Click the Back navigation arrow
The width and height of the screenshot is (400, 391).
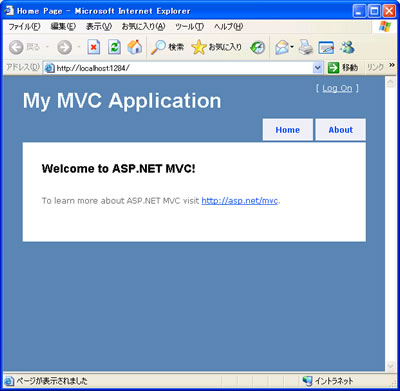pyautogui.click(x=16, y=47)
